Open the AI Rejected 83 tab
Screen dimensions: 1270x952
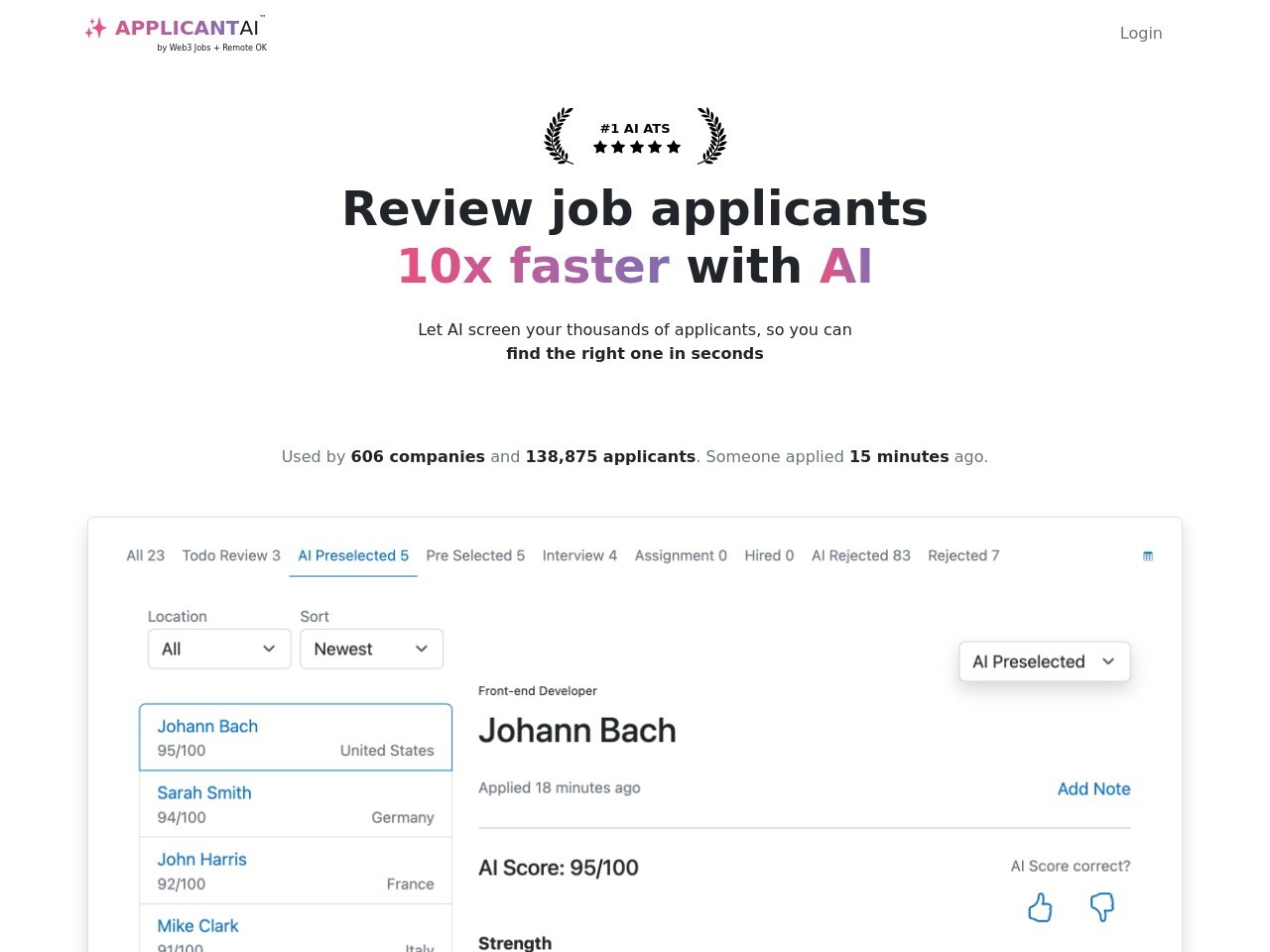[x=861, y=555]
